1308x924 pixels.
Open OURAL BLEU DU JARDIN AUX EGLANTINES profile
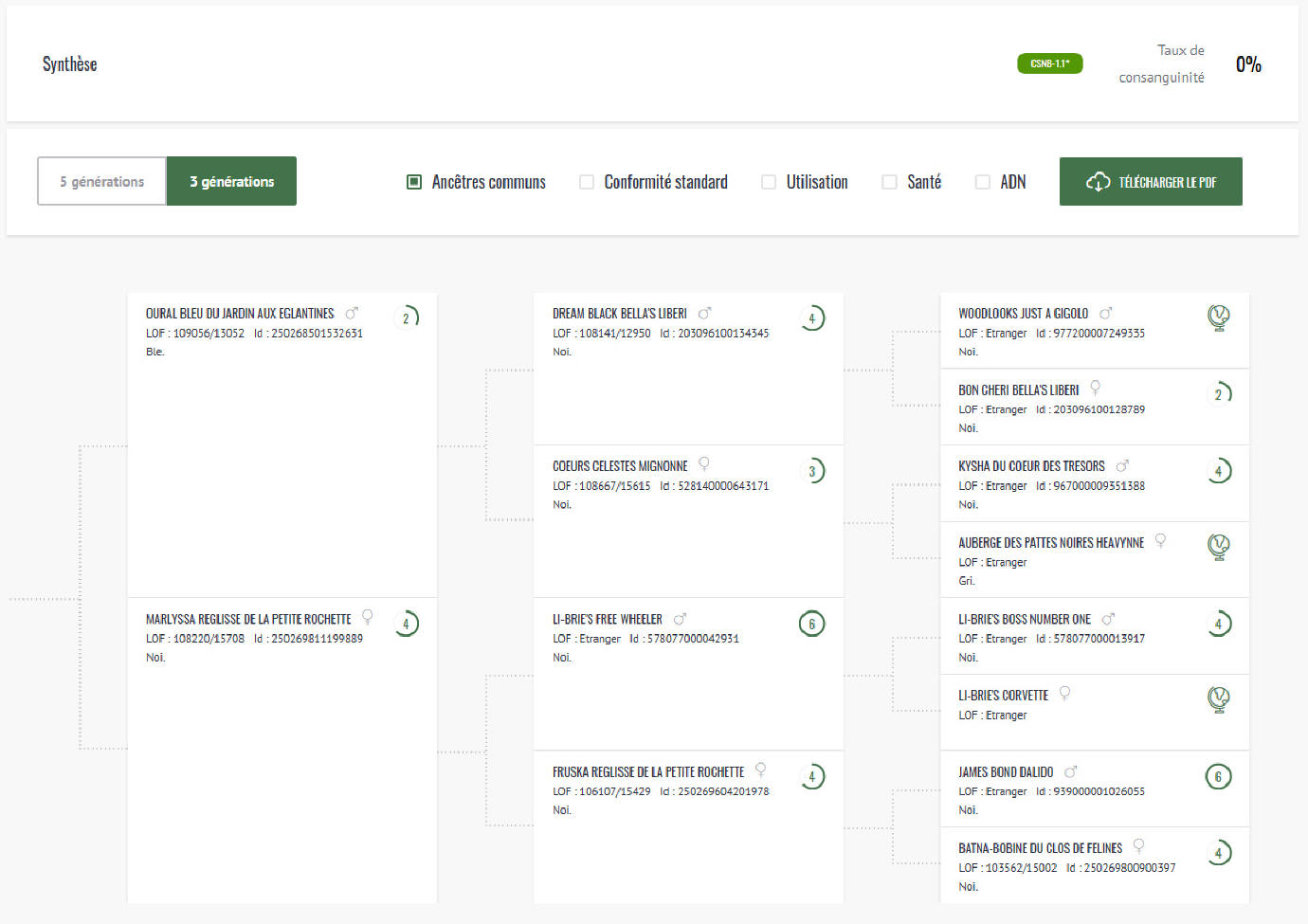point(240,313)
